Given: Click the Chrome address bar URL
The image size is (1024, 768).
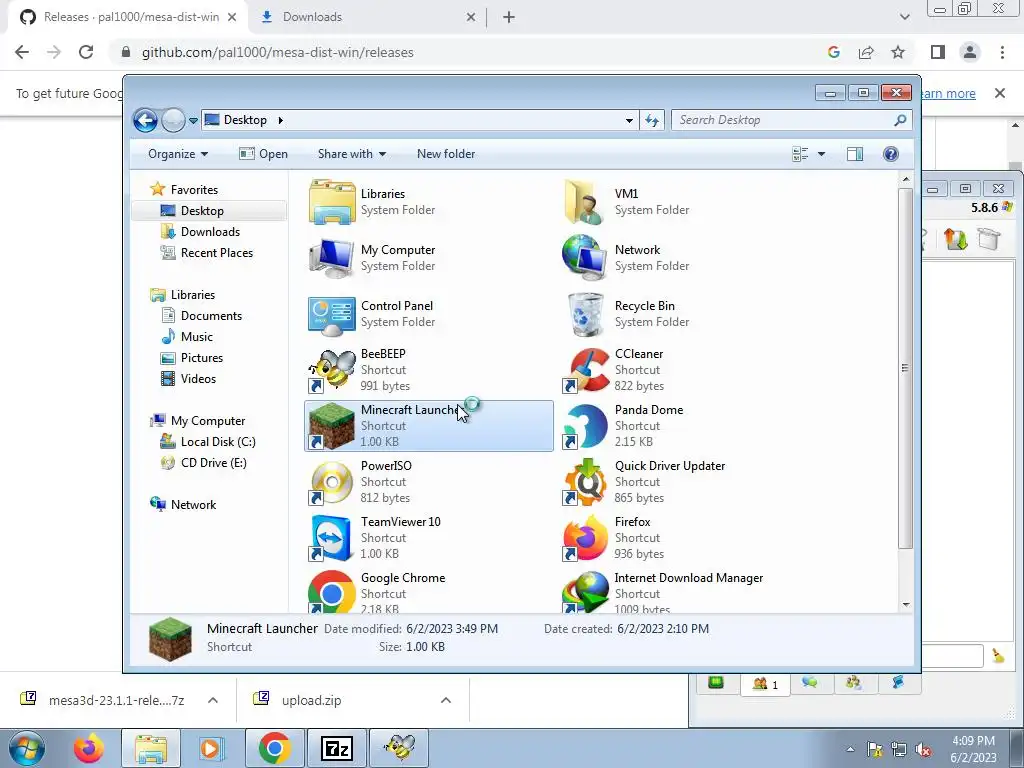Looking at the screenshot, I should (278, 52).
